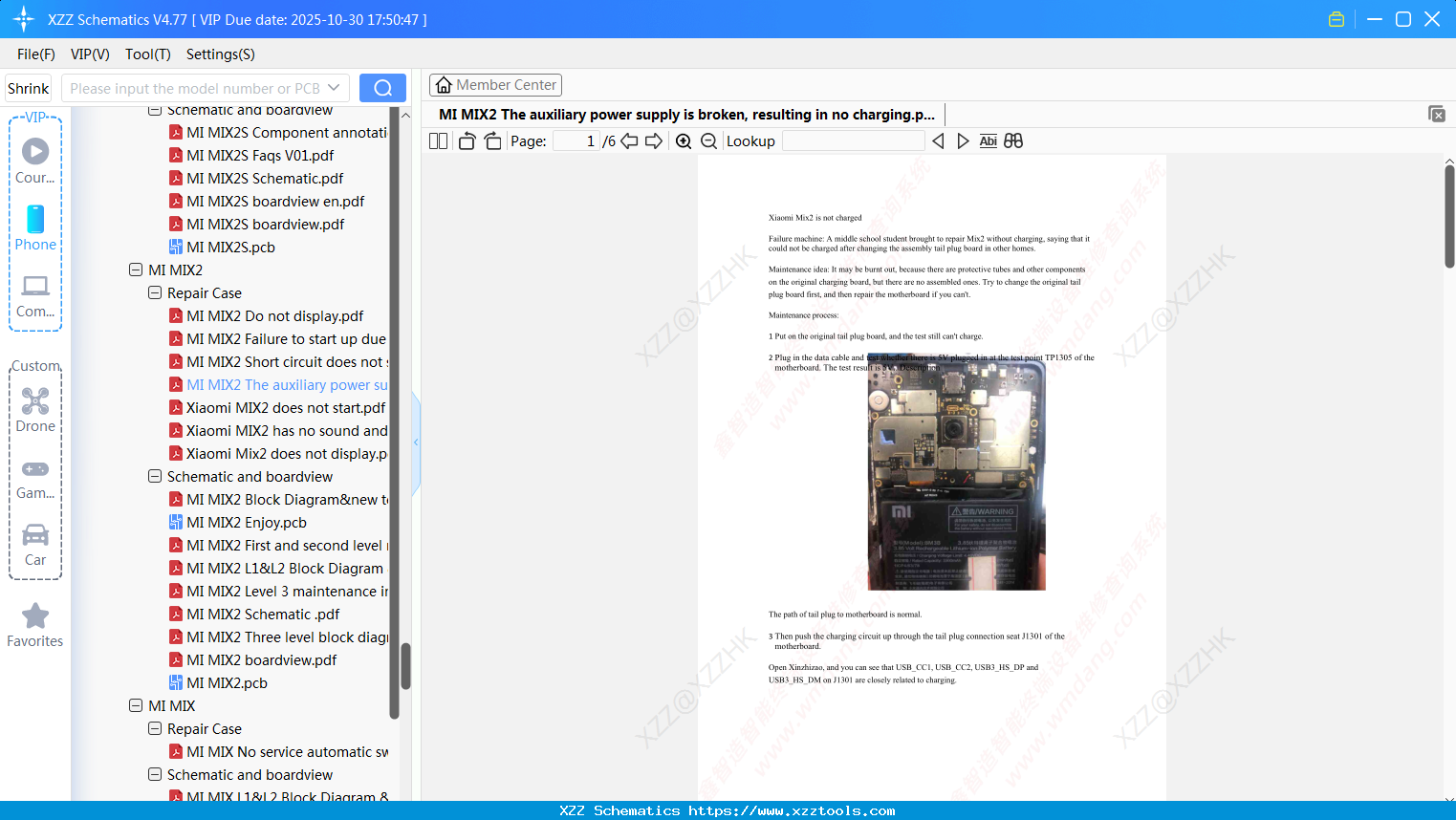Select the Phone category icon
The width and height of the screenshot is (1456, 820).
click(35, 227)
